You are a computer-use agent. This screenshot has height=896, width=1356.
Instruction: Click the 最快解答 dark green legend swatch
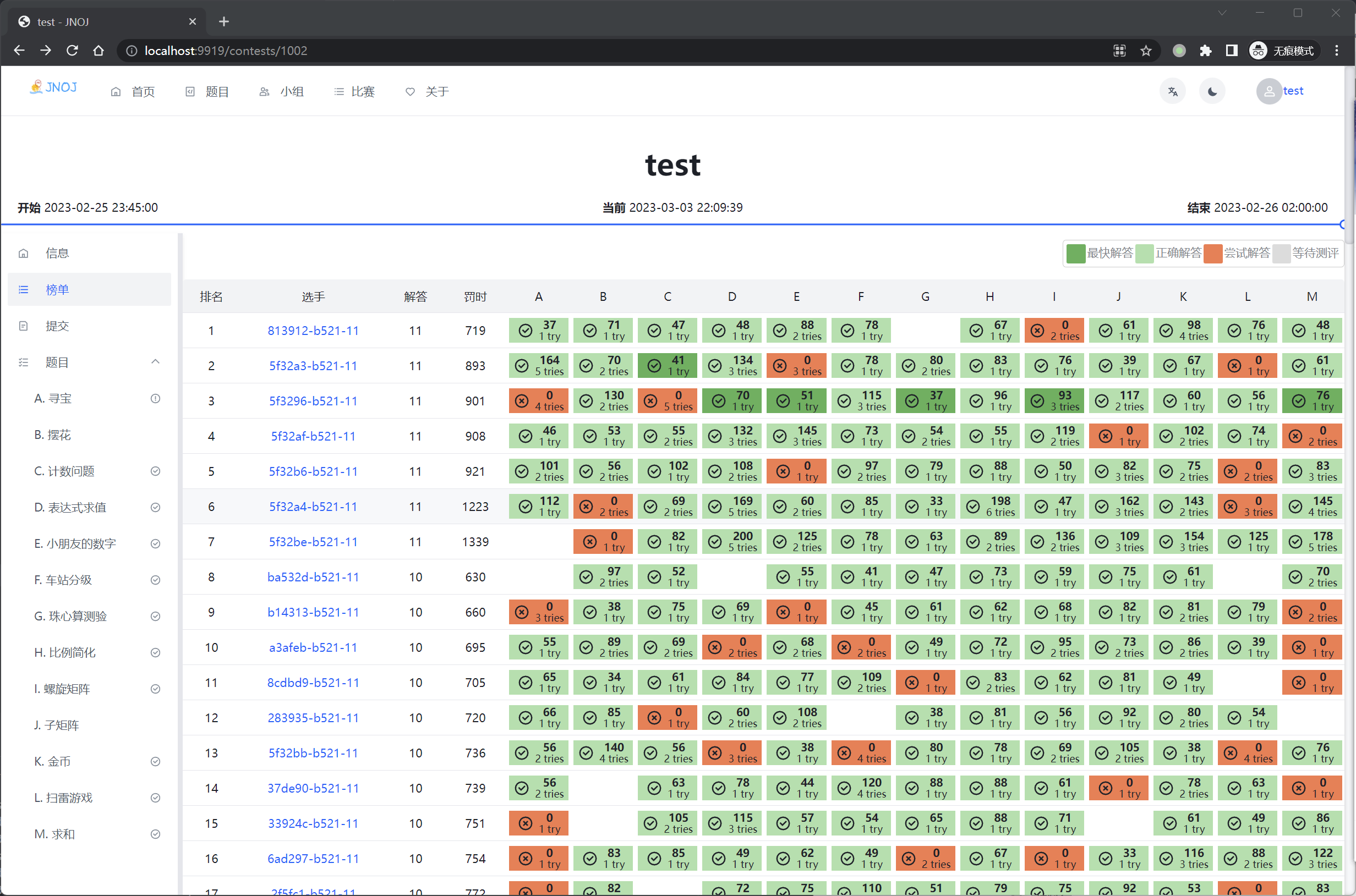[x=1076, y=253]
